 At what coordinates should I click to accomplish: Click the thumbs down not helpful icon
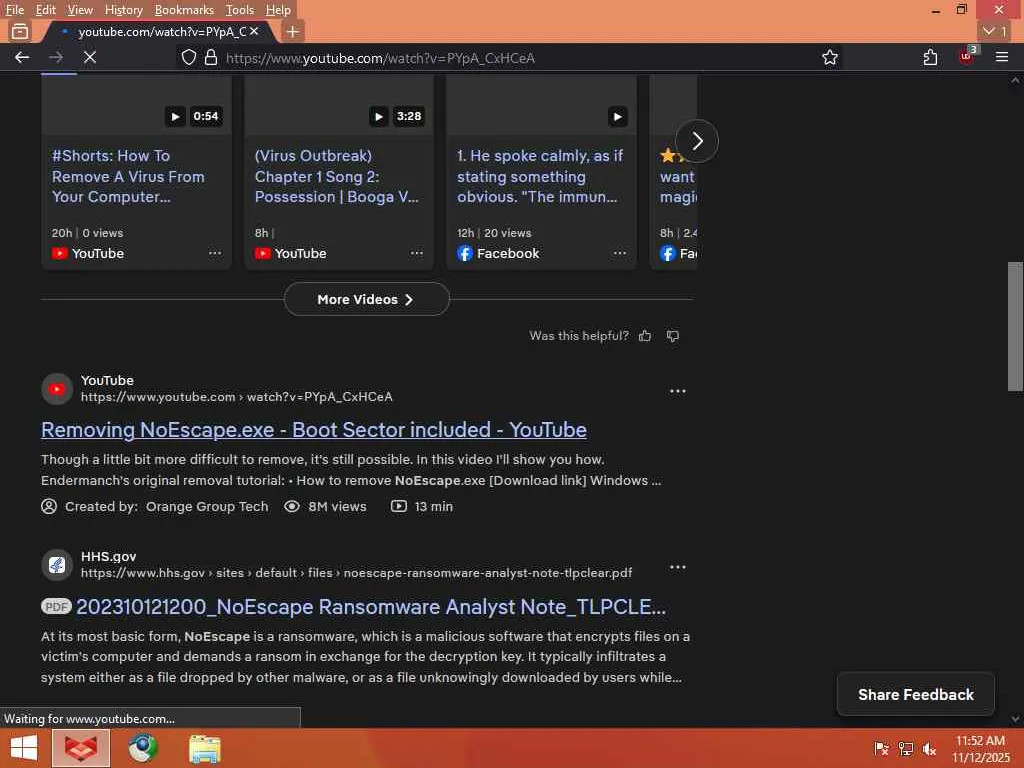coord(673,336)
